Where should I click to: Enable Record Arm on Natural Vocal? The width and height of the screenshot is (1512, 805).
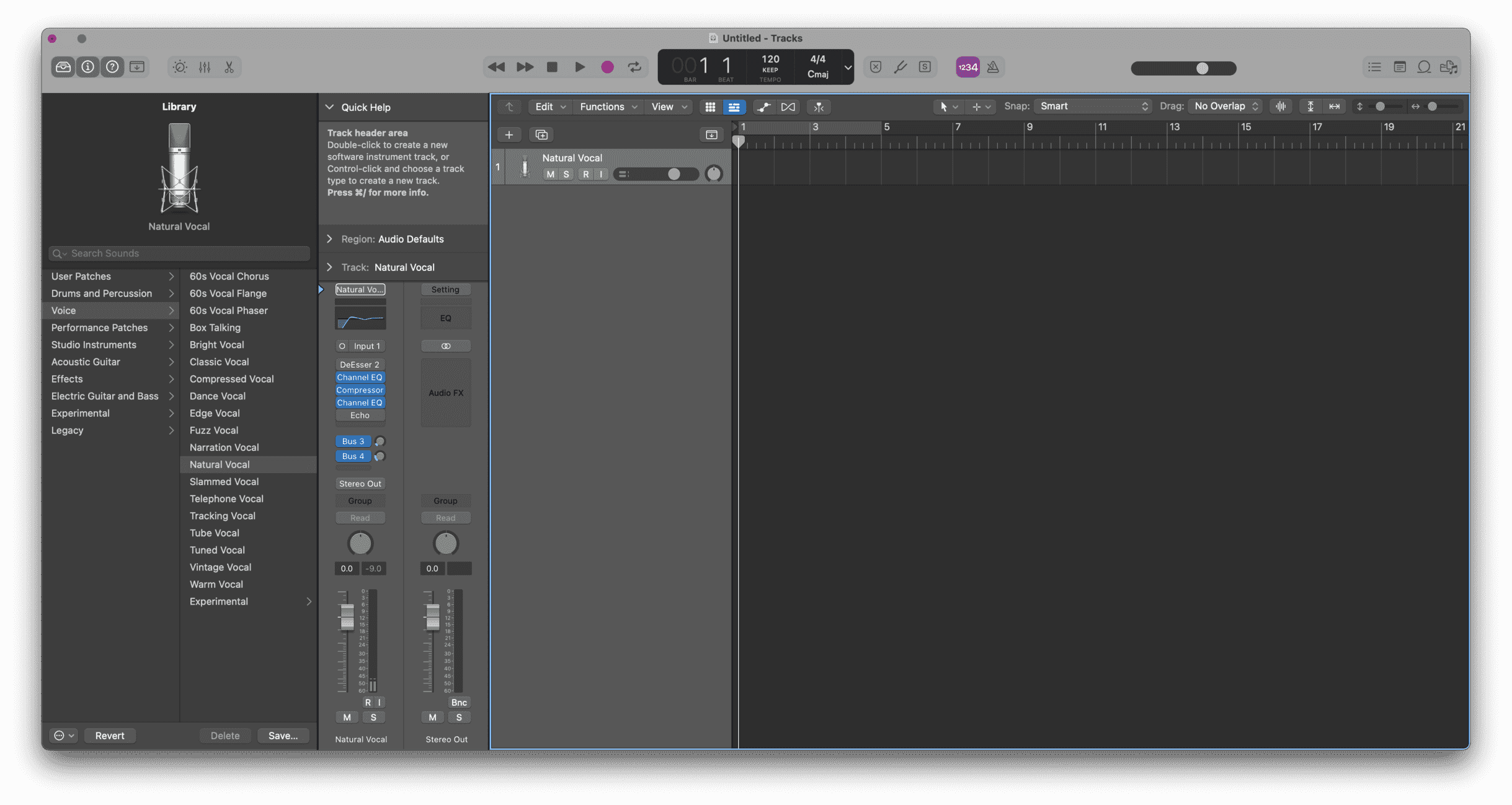585,175
